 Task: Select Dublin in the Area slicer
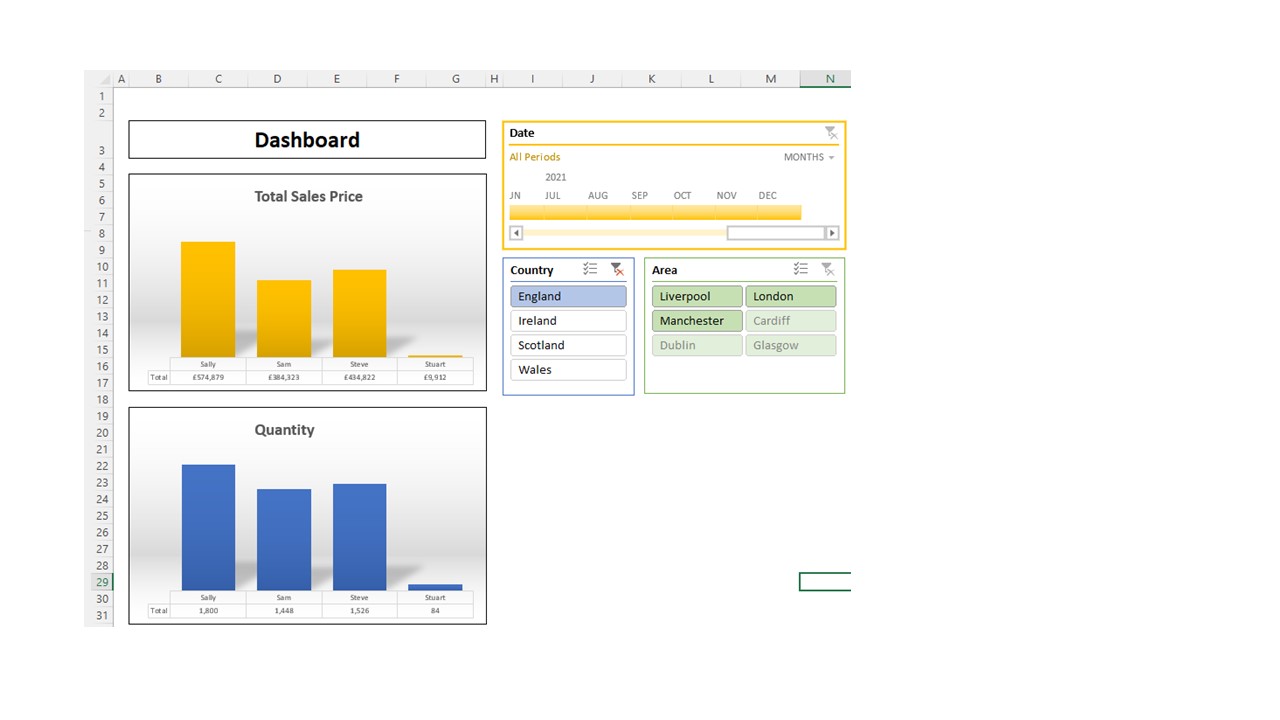[696, 344]
